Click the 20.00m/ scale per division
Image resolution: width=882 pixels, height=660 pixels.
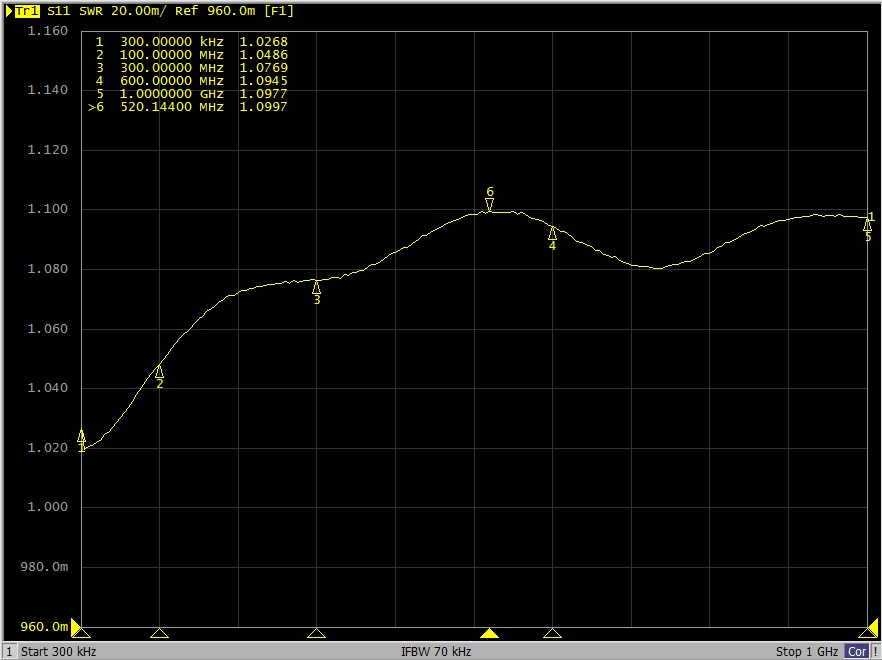[x=136, y=11]
